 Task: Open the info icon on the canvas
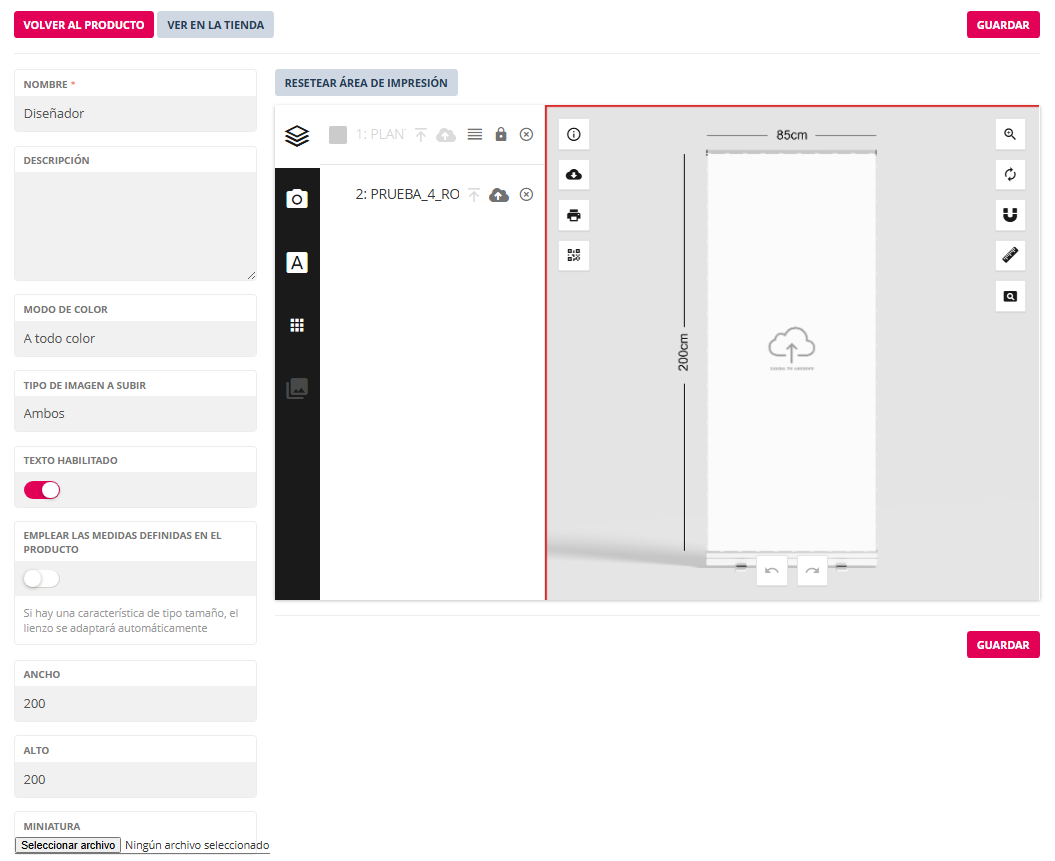574,134
